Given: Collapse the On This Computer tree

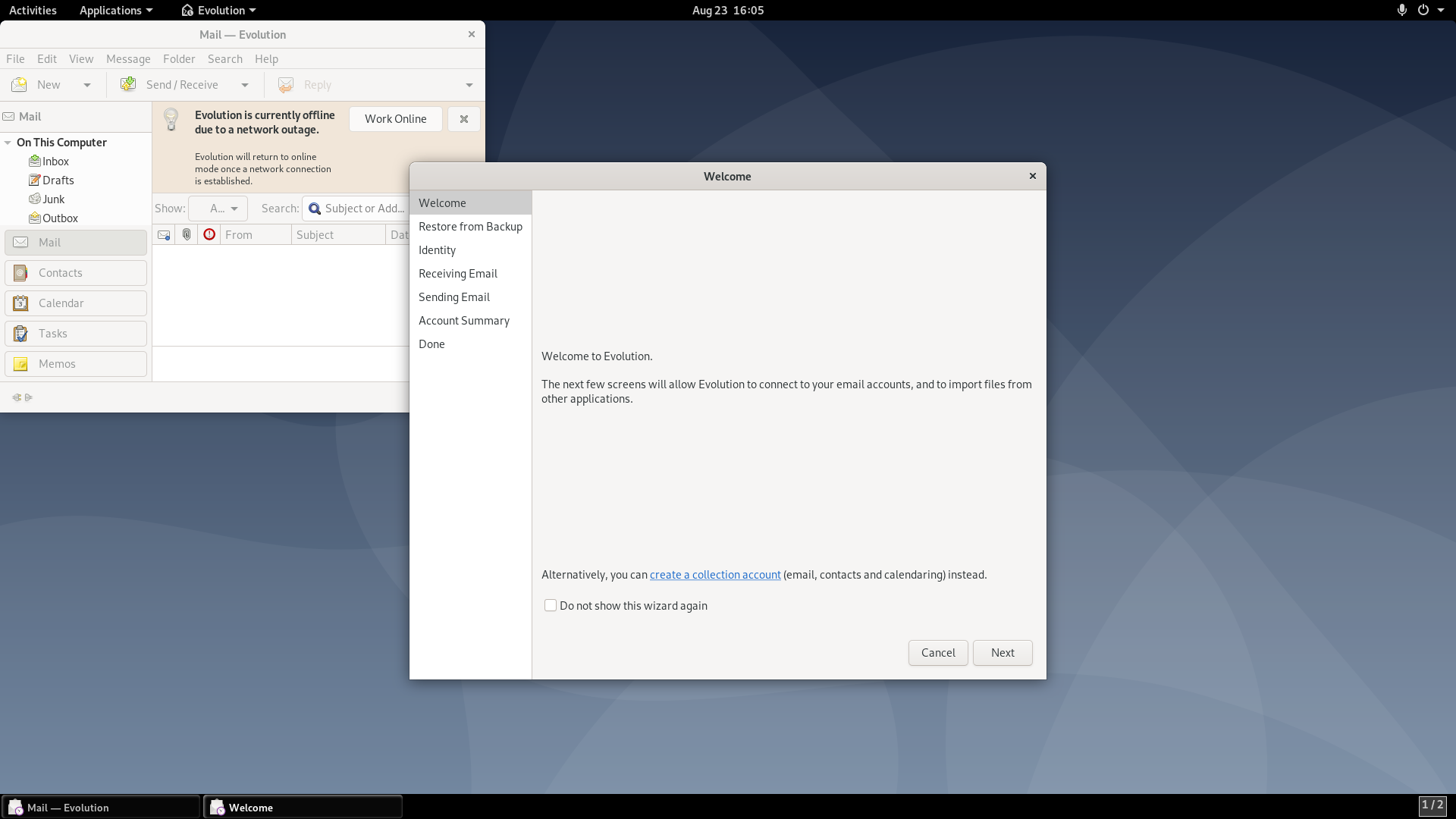Looking at the screenshot, I should point(8,143).
